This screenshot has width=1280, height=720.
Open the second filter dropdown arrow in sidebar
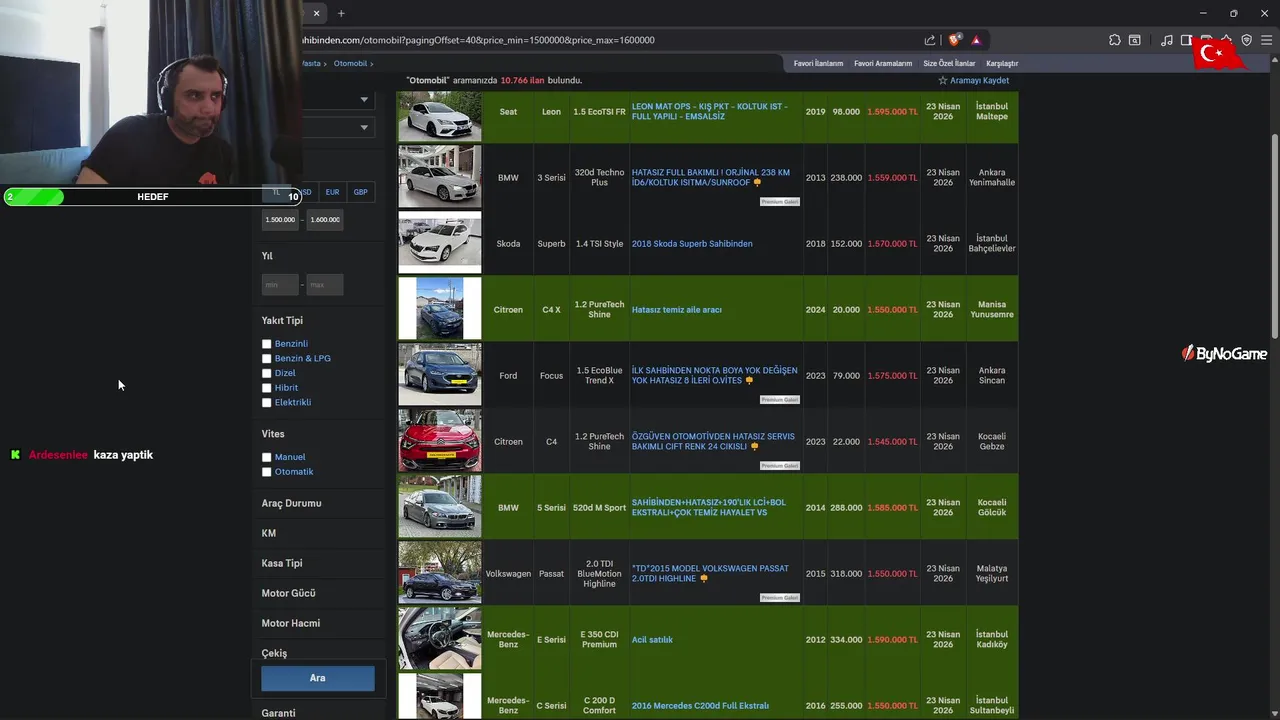364,127
